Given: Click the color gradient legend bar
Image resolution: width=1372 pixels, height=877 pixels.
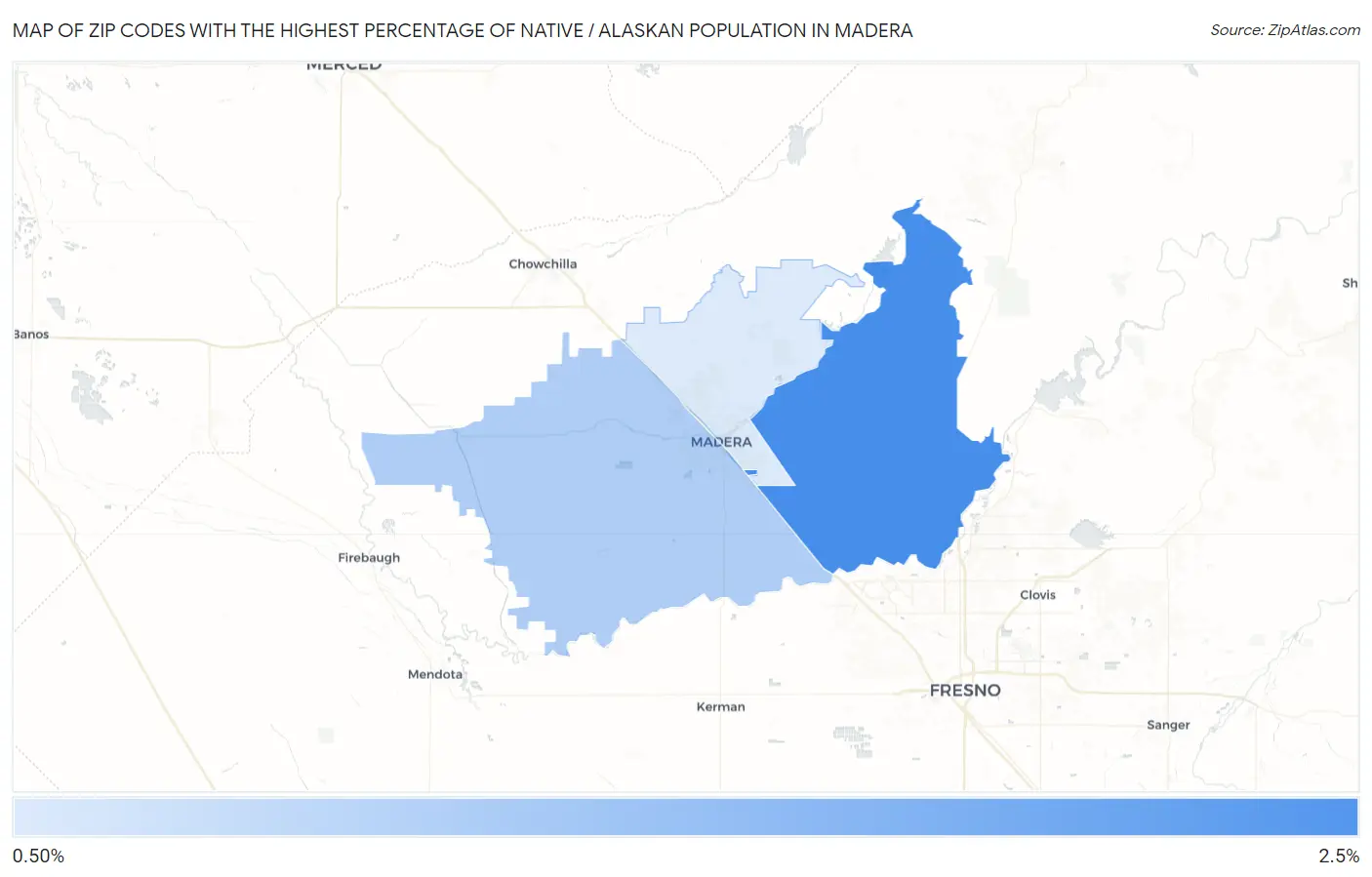Looking at the screenshot, I should pos(685,817).
